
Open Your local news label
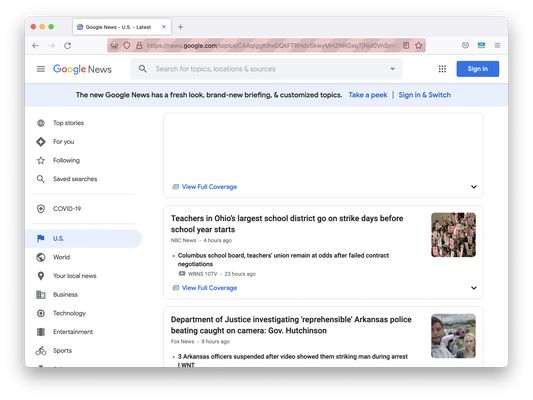75,276
